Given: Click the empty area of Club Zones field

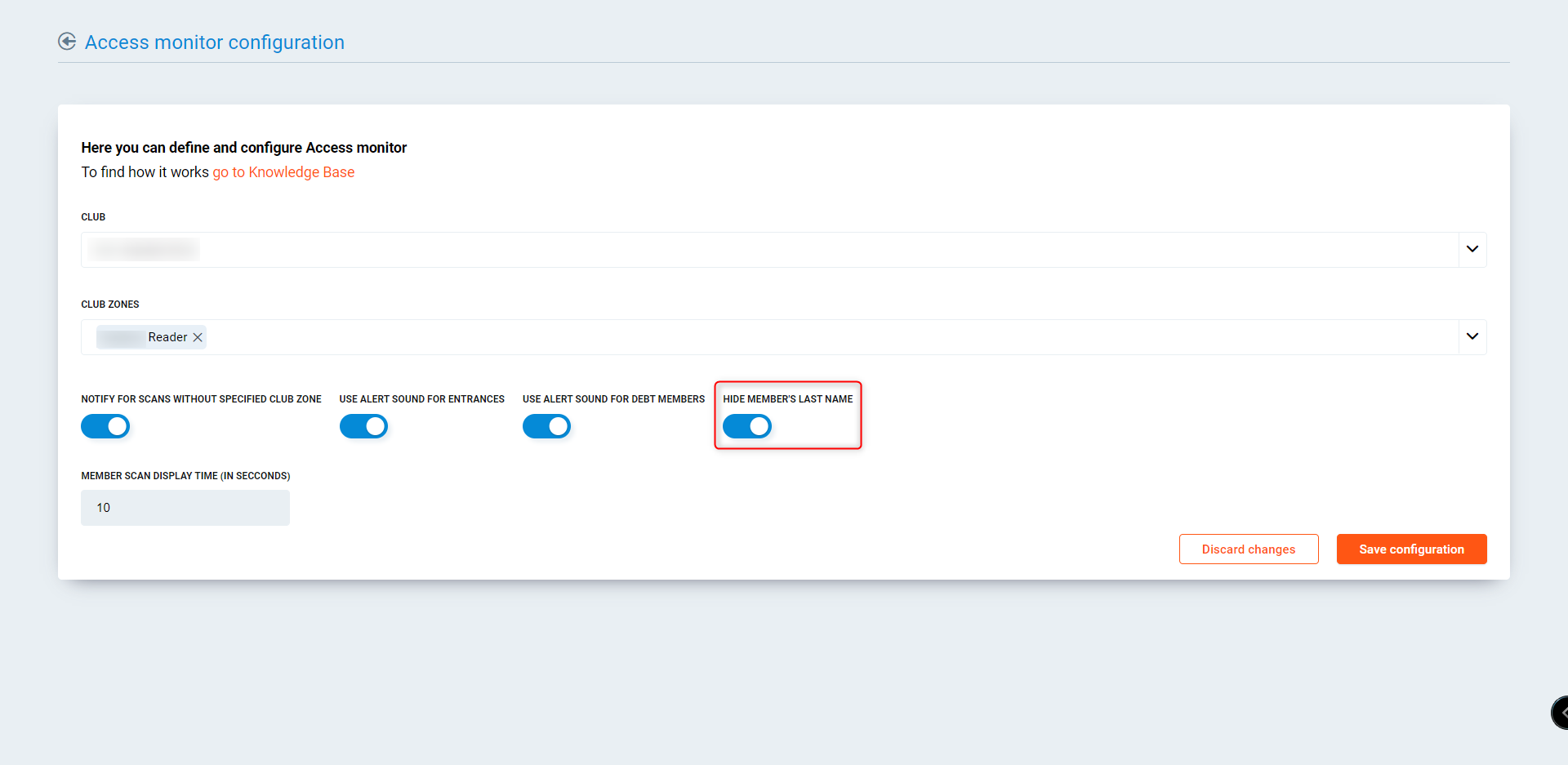Looking at the screenshot, I should click(x=817, y=337).
